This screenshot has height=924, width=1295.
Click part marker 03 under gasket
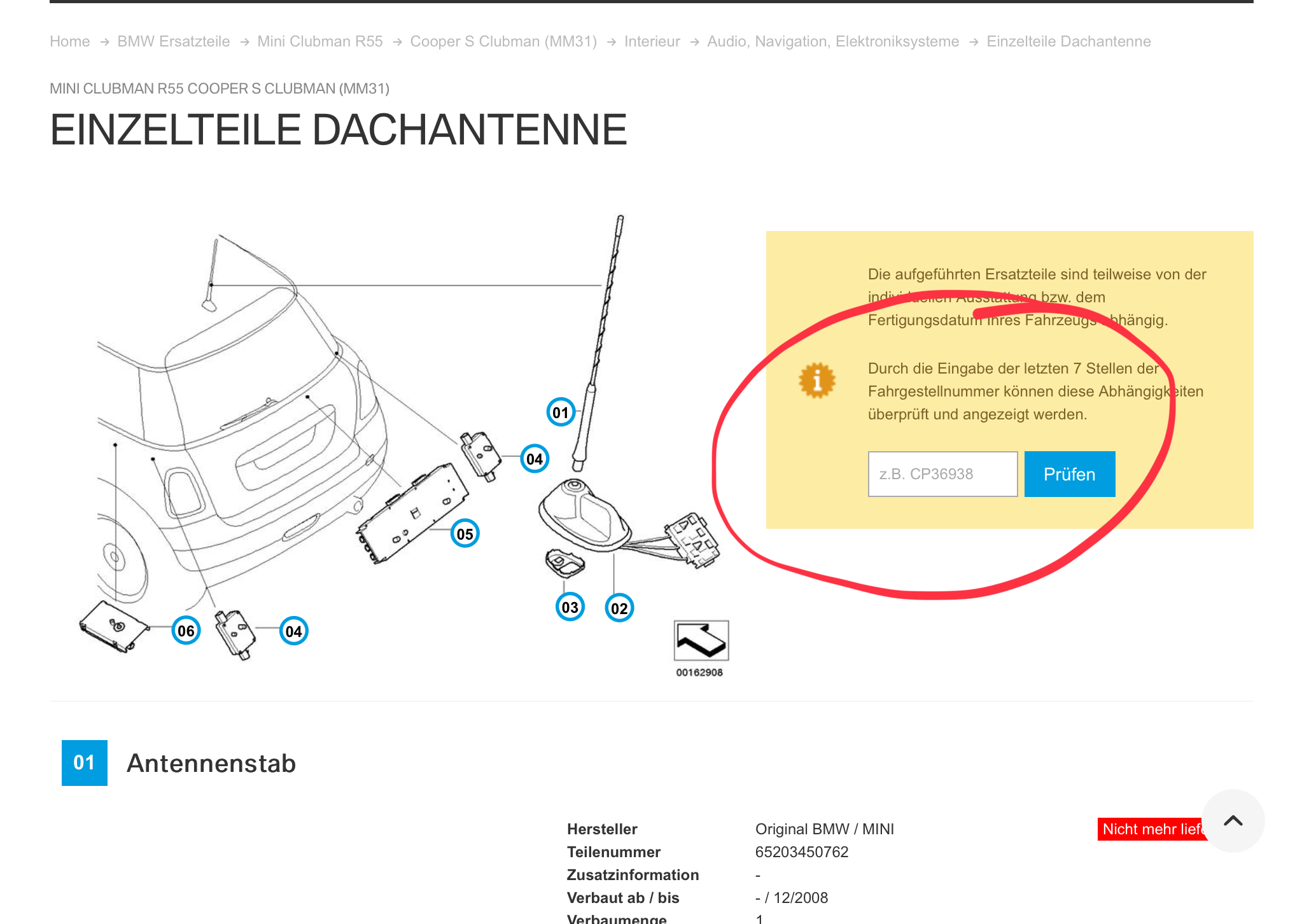click(x=570, y=607)
